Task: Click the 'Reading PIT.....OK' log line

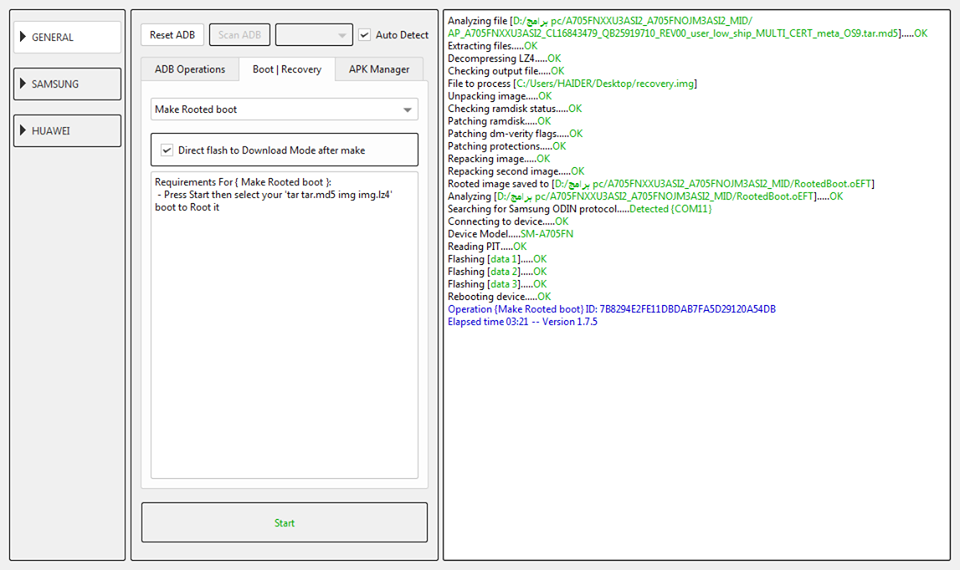Action: tap(487, 247)
